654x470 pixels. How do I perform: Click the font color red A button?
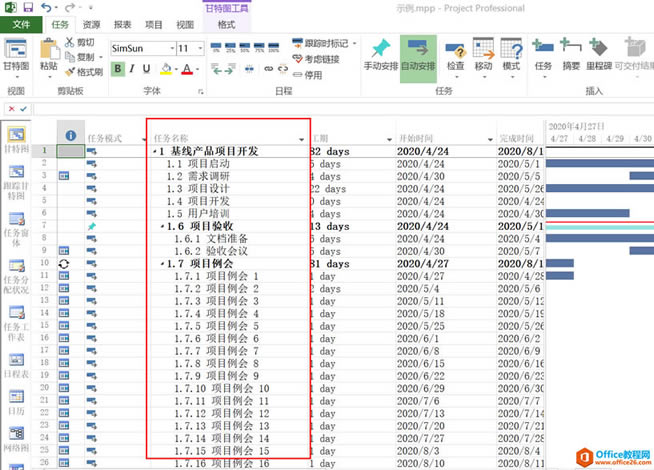tap(186, 69)
